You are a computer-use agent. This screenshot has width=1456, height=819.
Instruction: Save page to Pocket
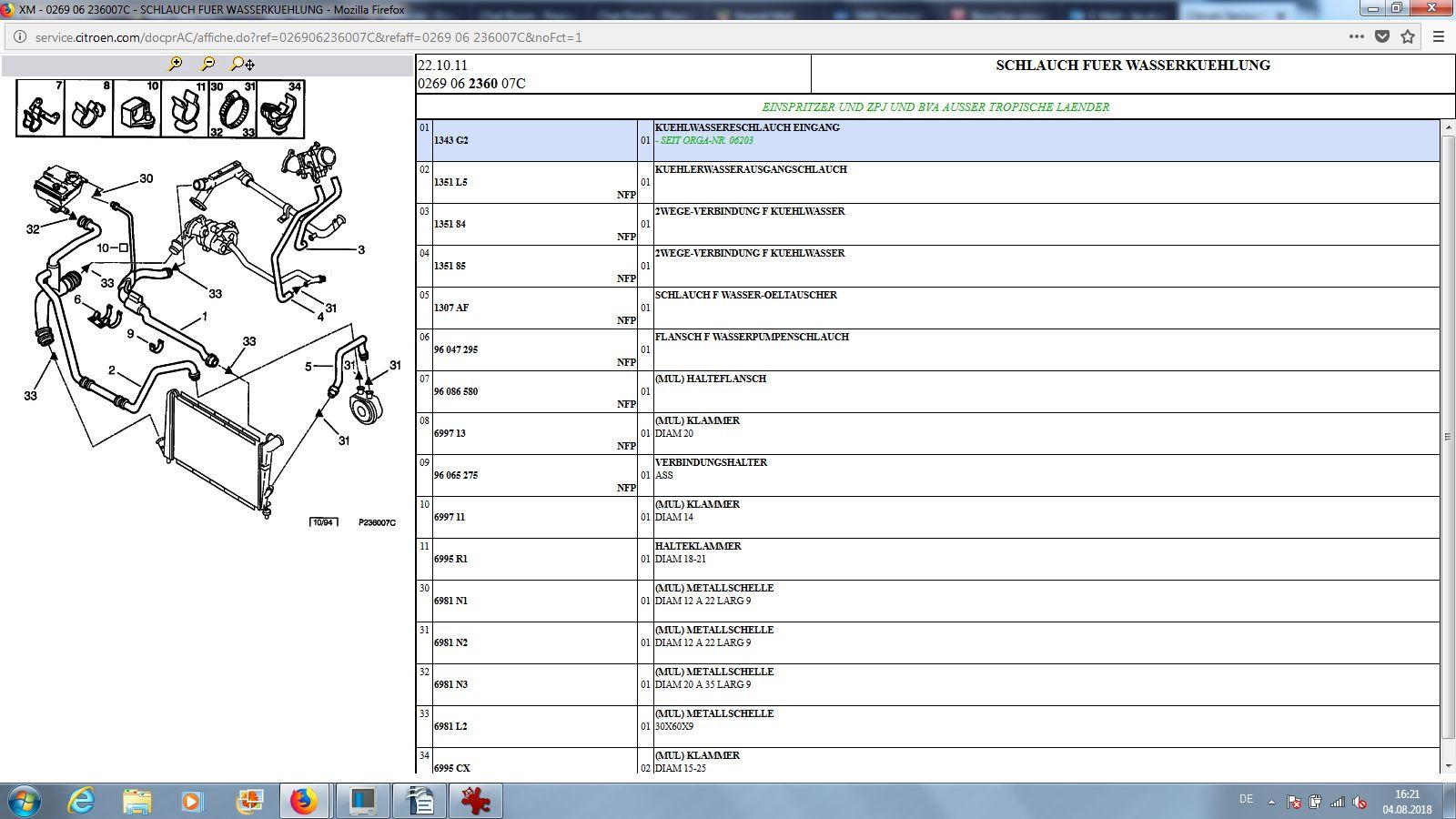click(x=1382, y=37)
